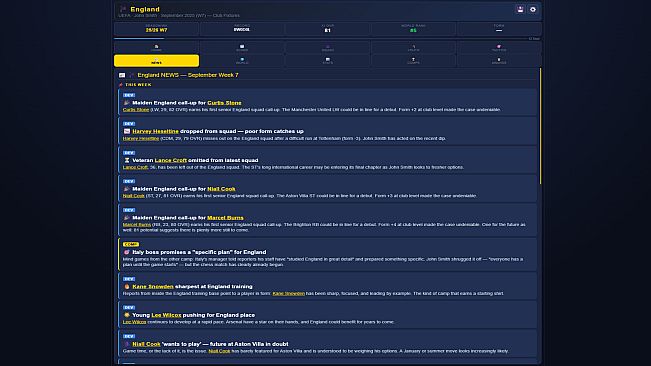Screen dimensions: 651x366
Task: Click the Italy boss COMP news item
Action: pyautogui.click(x=328, y=254)
